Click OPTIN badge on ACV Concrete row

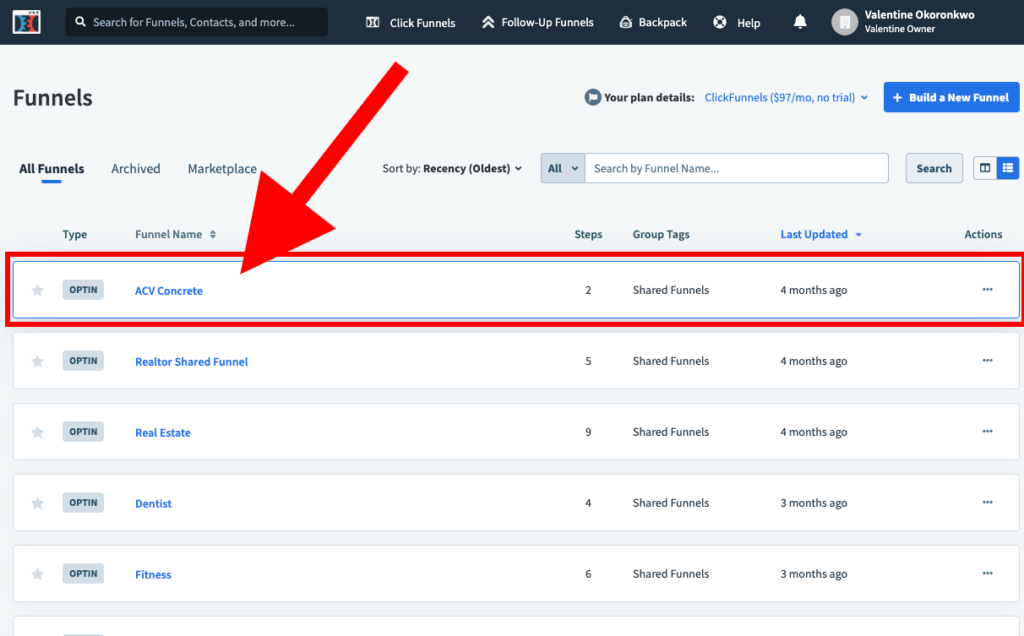pyautogui.click(x=83, y=289)
